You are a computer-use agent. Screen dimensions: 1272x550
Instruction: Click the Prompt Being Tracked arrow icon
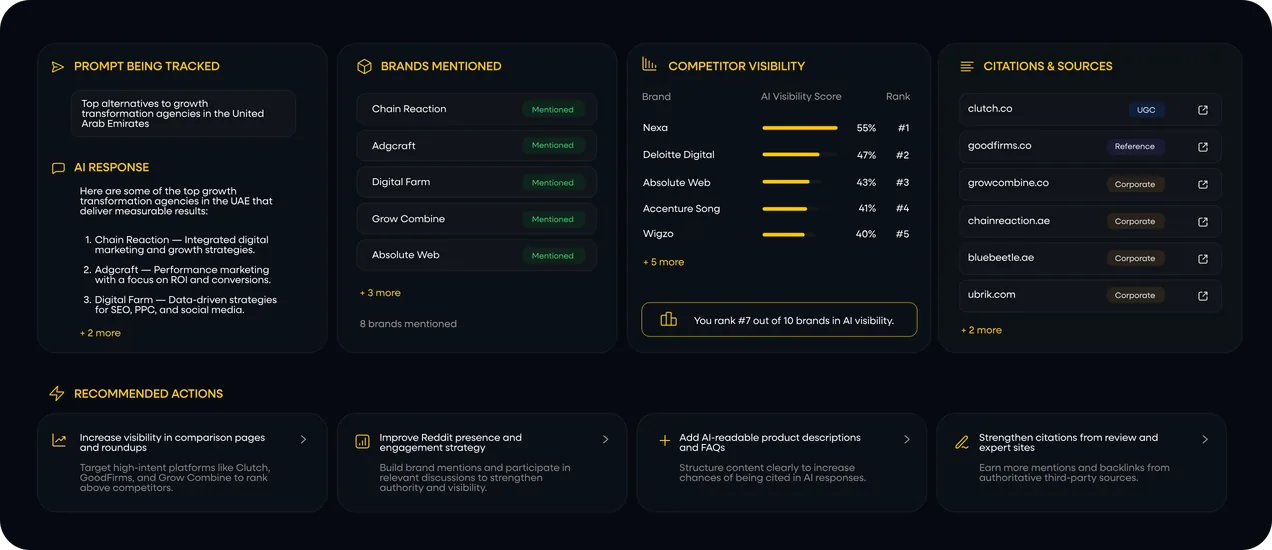click(x=58, y=67)
